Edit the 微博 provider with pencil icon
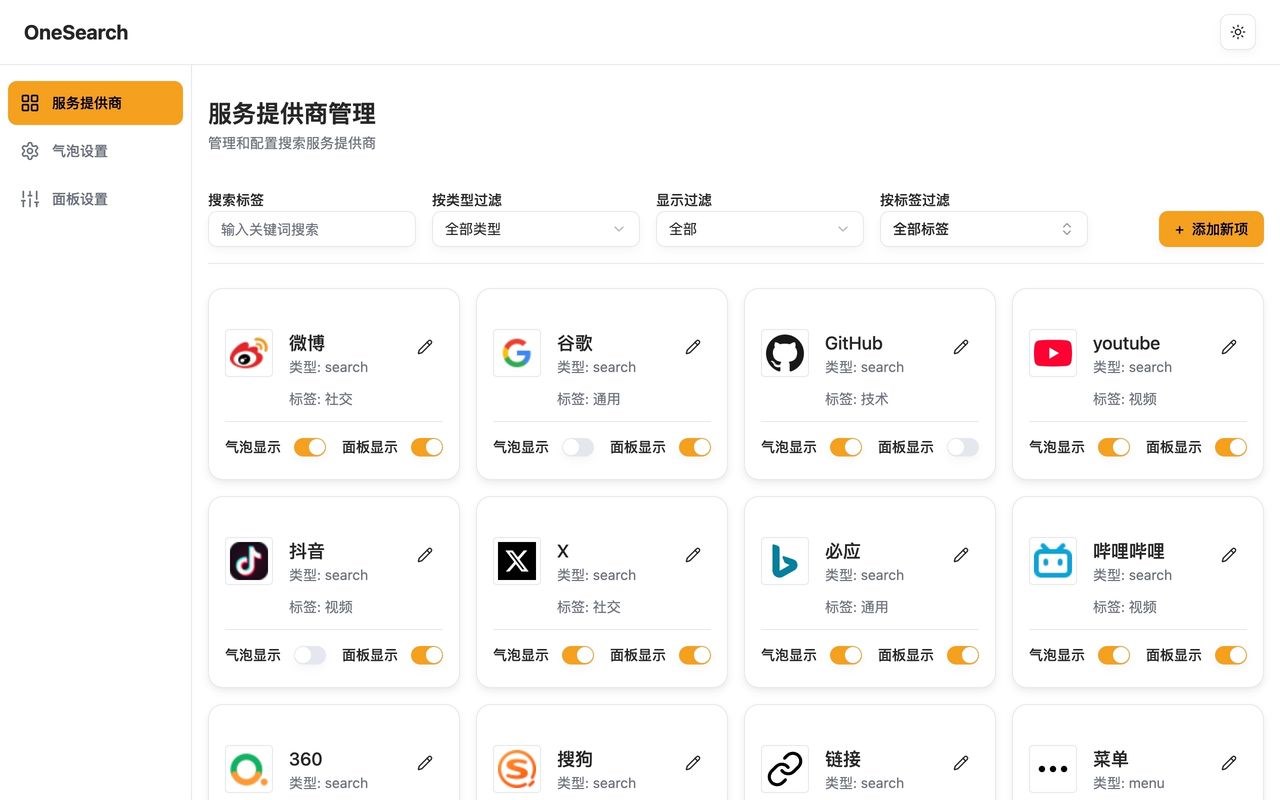Screen dimensions: 1280x800 (x=425, y=347)
